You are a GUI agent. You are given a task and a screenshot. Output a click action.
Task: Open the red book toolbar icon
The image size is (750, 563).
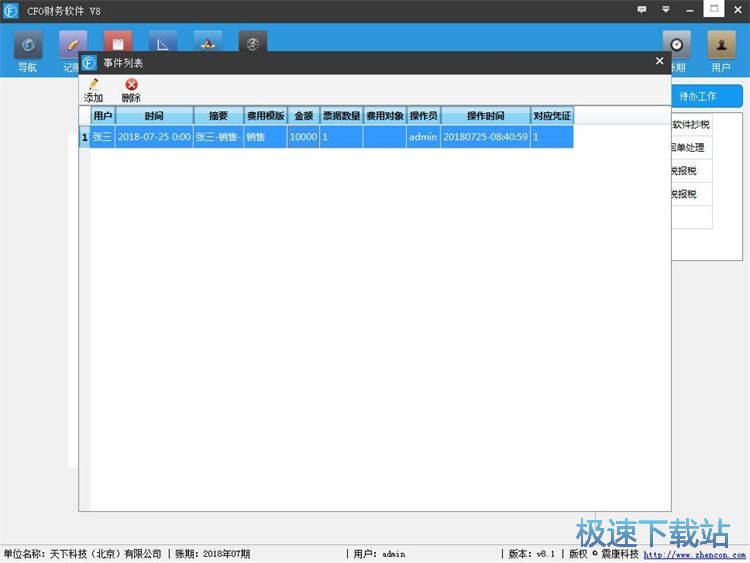(118, 42)
